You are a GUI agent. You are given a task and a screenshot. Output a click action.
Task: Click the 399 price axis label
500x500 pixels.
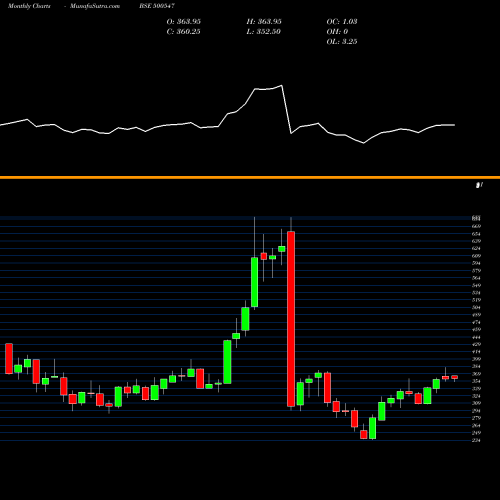point(476,359)
